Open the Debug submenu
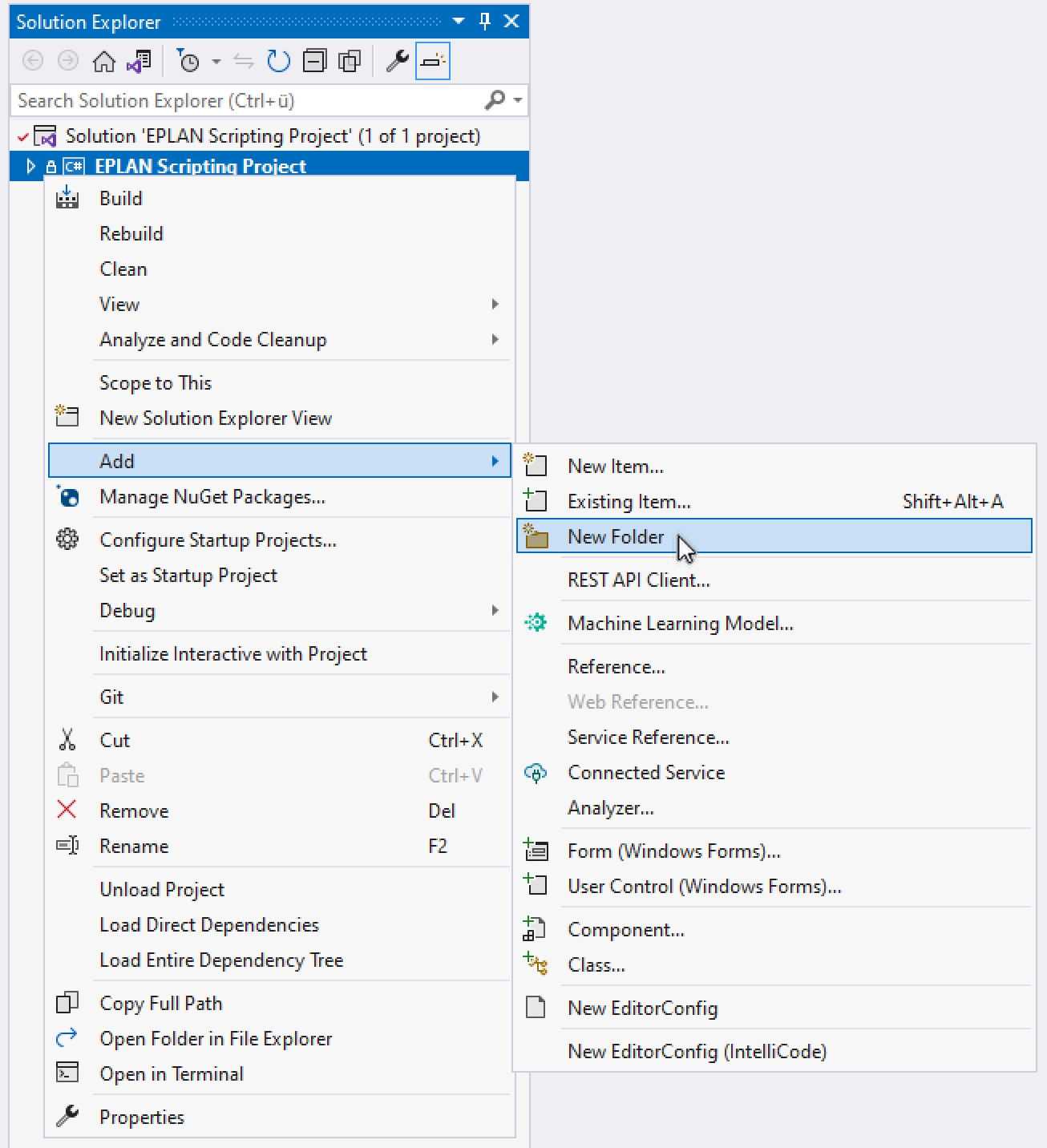1047x1148 pixels. pyautogui.click(x=280, y=610)
